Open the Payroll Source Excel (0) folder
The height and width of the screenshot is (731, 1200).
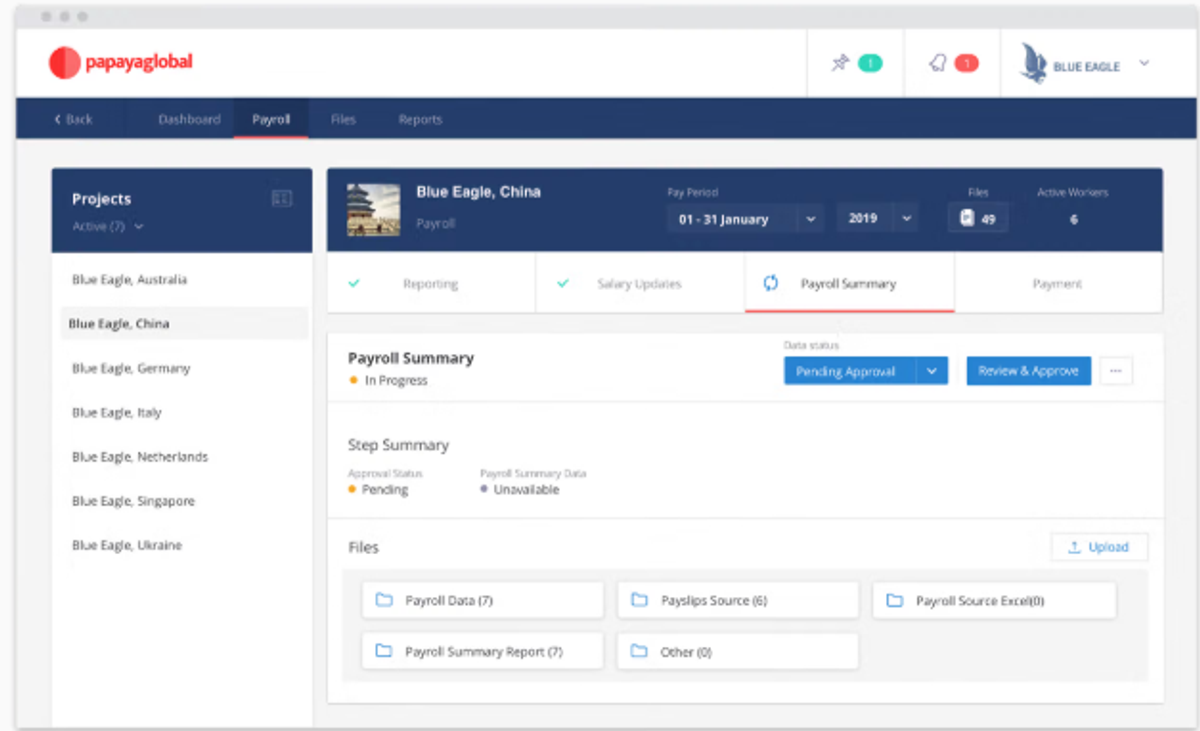pos(994,601)
